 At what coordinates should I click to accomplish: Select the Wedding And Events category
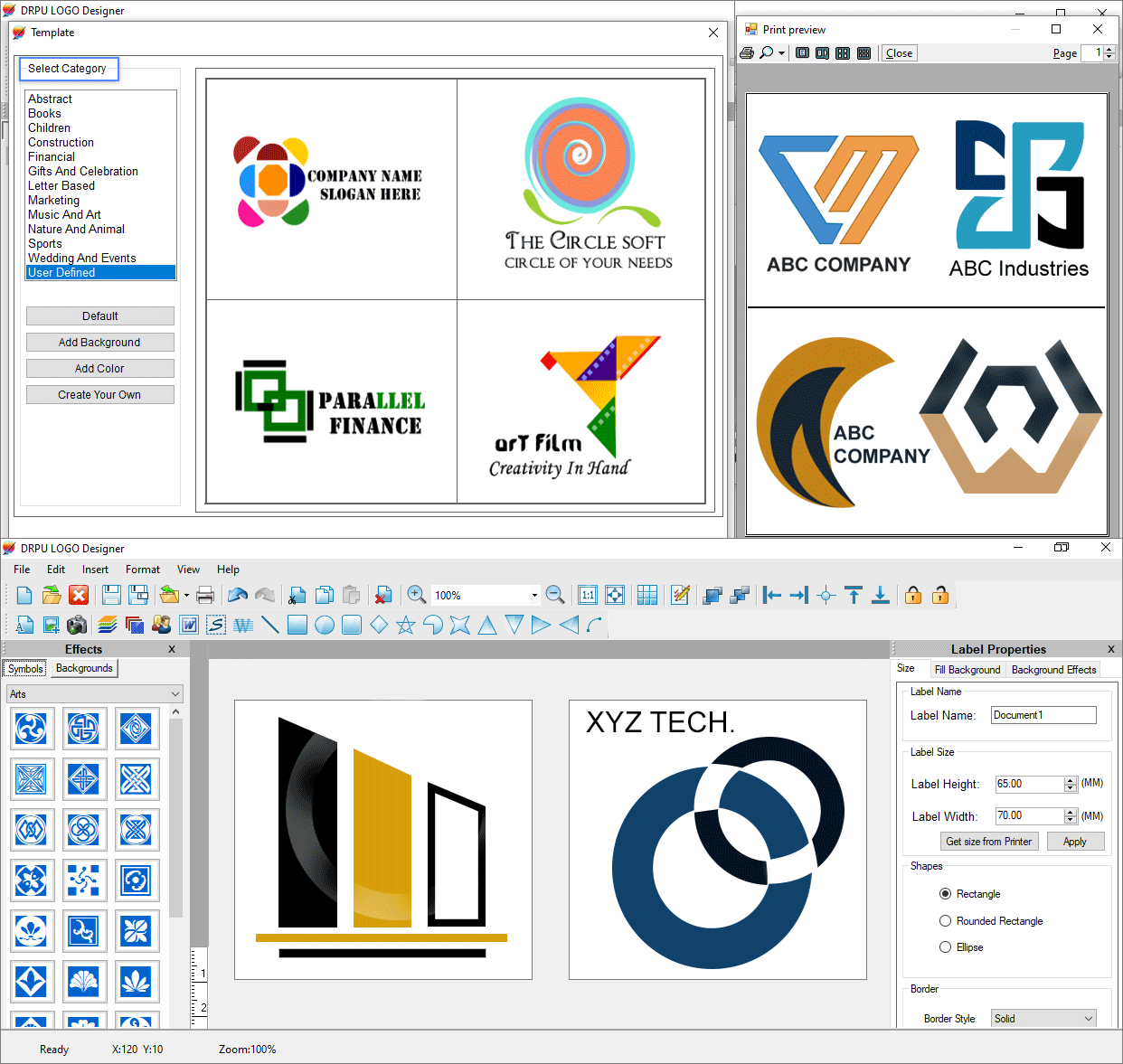[x=82, y=258]
